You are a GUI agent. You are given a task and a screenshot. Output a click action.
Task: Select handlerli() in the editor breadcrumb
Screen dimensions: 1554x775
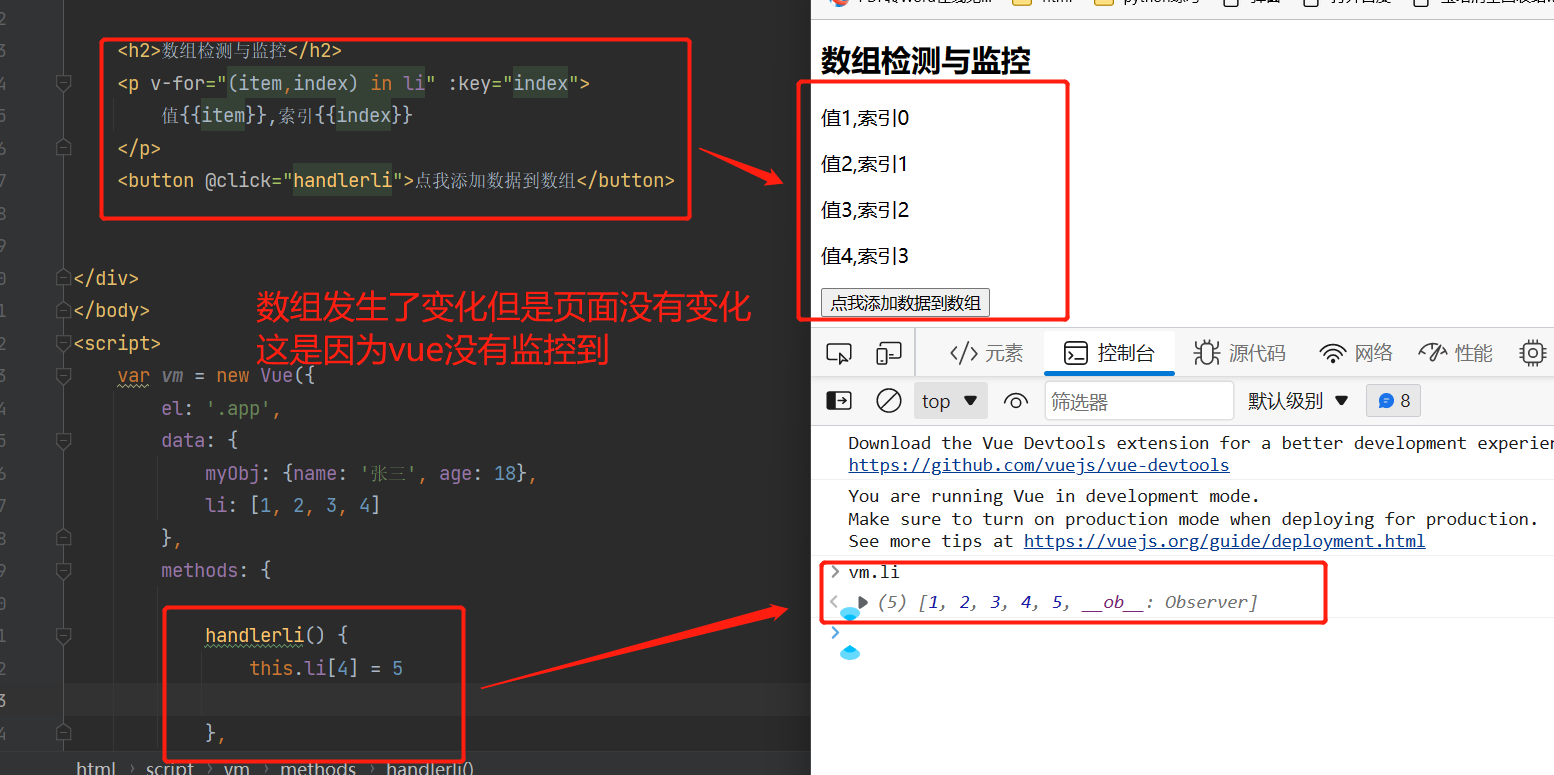(x=430, y=768)
